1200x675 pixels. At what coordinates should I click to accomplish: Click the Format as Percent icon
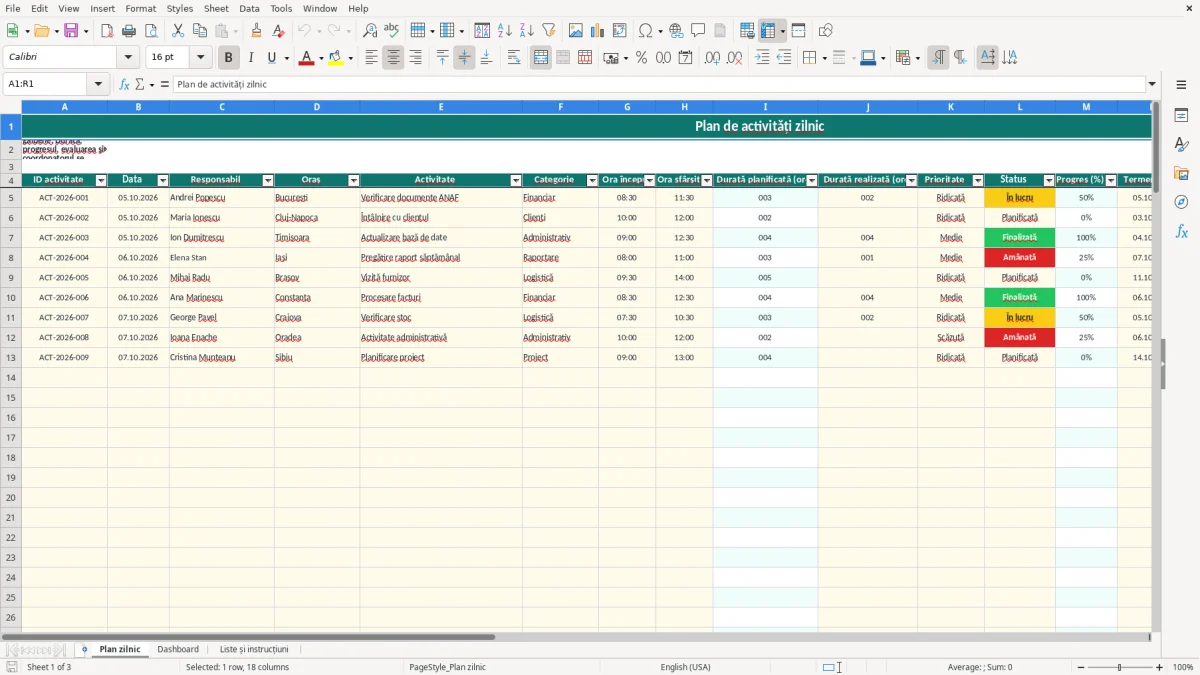click(x=641, y=58)
